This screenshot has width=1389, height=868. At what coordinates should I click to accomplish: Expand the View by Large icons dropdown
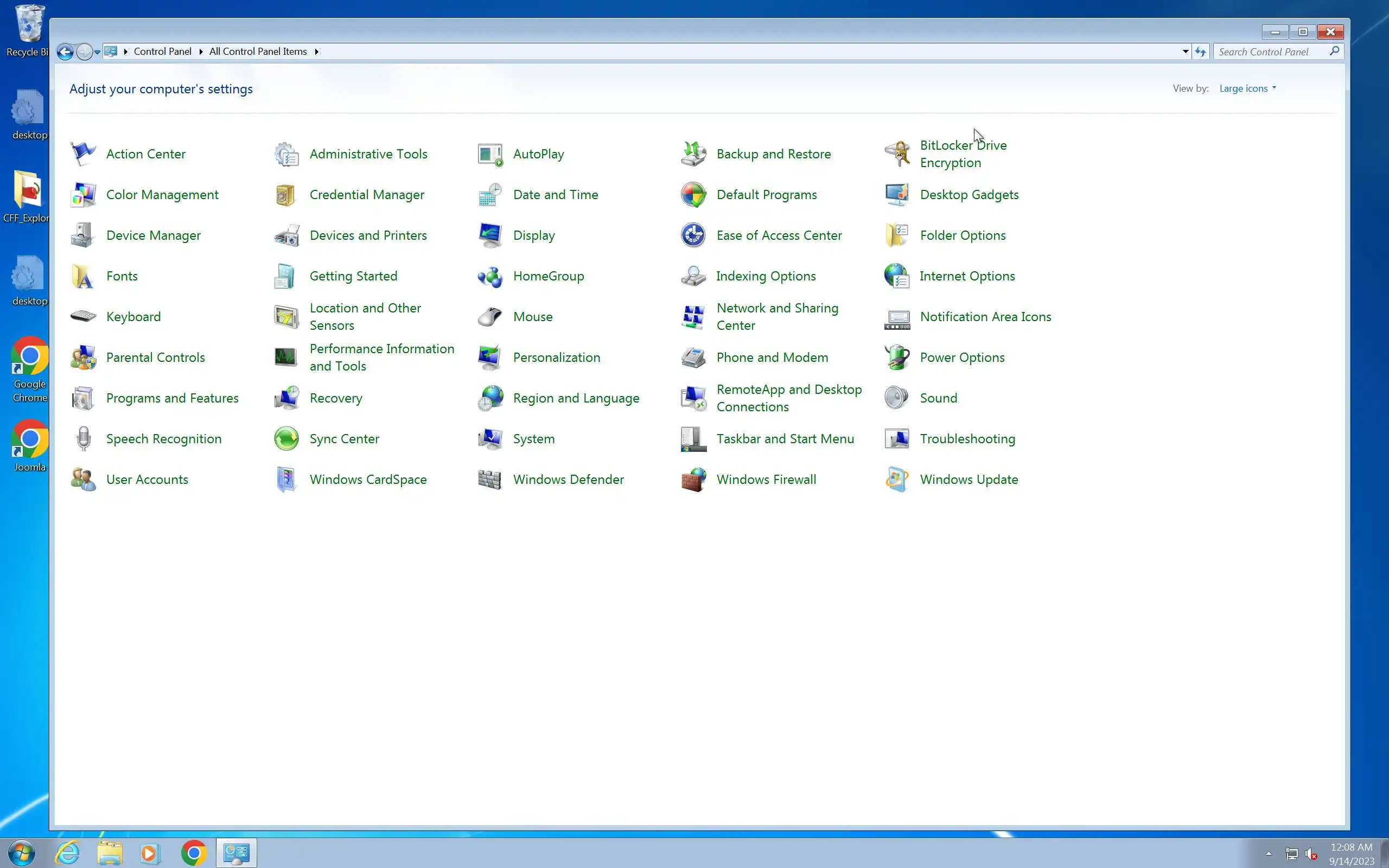click(x=1248, y=88)
